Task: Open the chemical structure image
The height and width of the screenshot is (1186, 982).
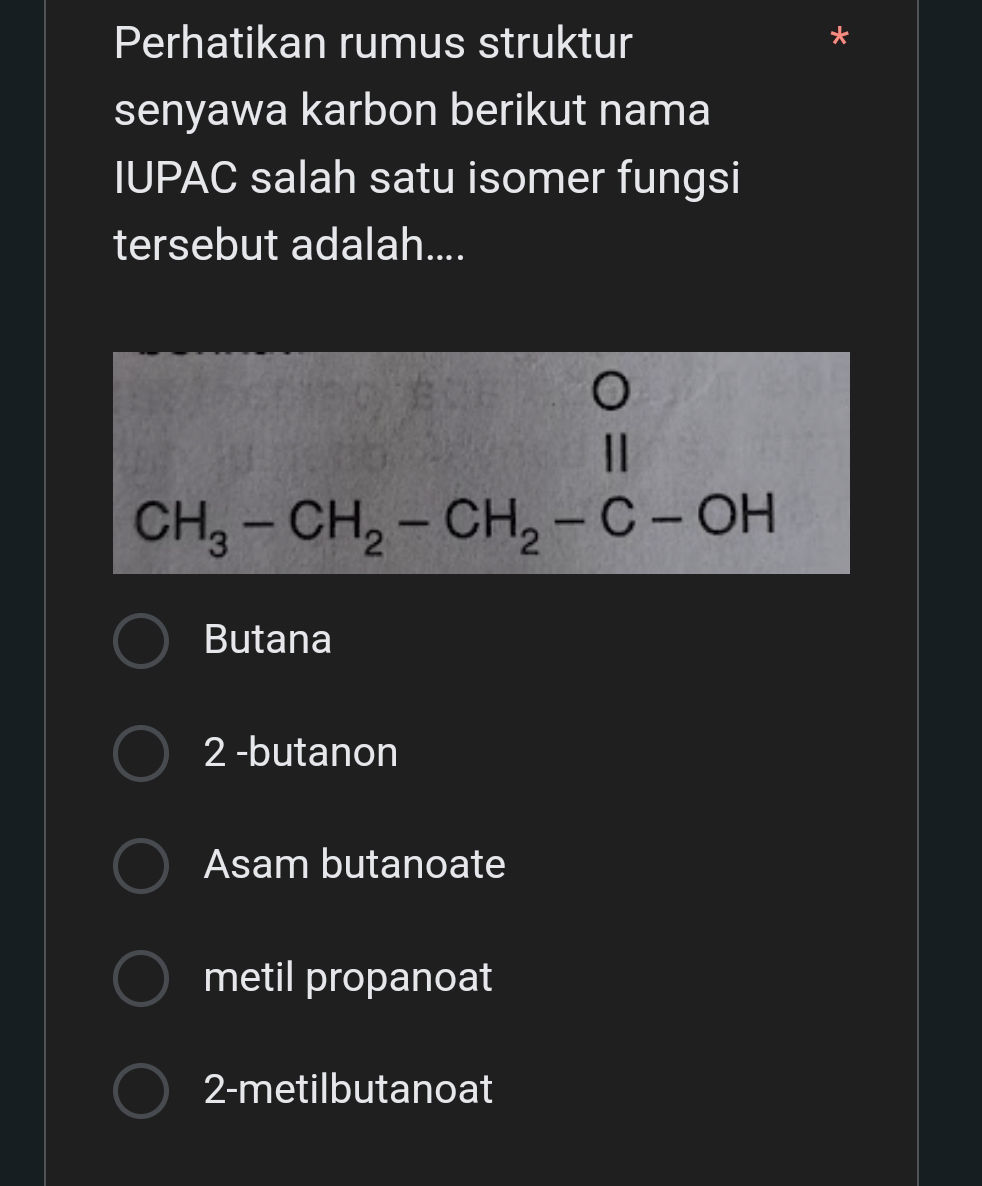Action: tap(482, 462)
